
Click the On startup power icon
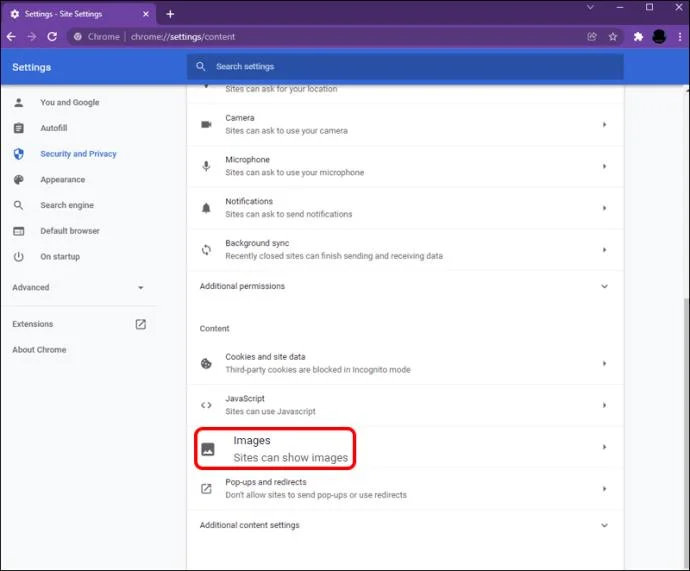point(18,256)
